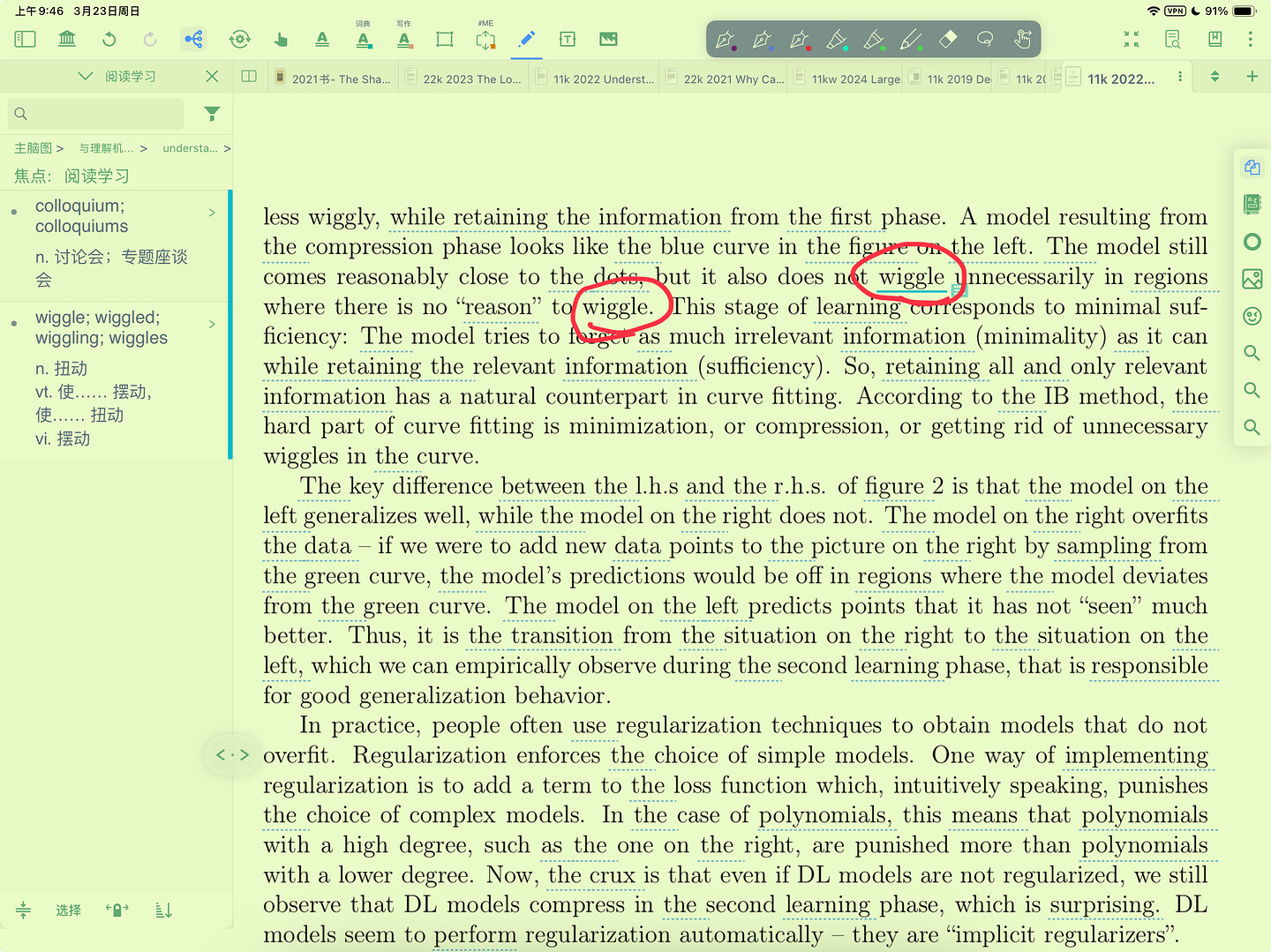Viewport: 1271px width, 952px height.
Task: Click the notes search field
Action: pos(96,114)
